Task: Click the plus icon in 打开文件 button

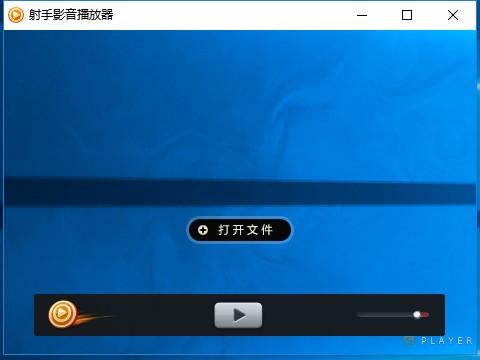Action: coord(203,230)
